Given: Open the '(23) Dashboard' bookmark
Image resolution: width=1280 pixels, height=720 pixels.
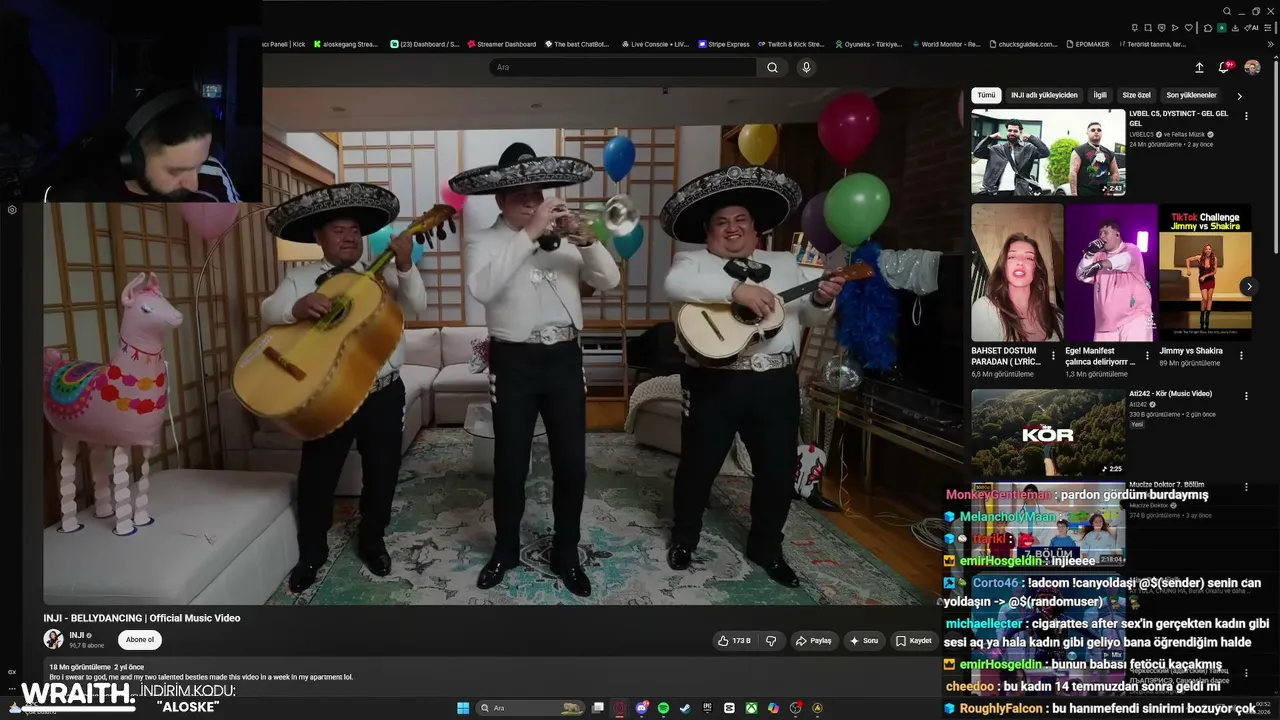Looking at the screenshot, I should click(x=424, y=44).
